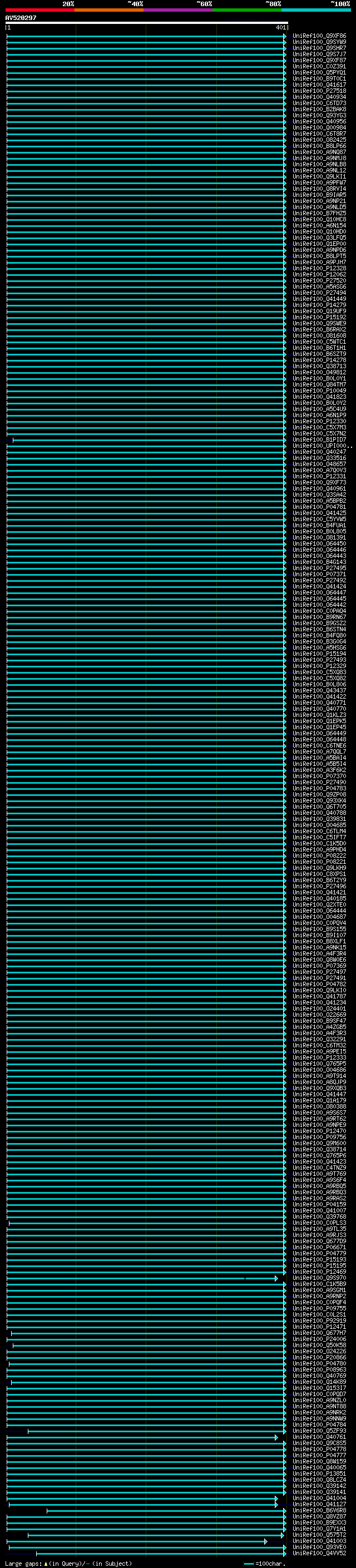356x1568 pixels.
Task: Select the UniRef100_P07371 label
Action: (x=319, y=574)
